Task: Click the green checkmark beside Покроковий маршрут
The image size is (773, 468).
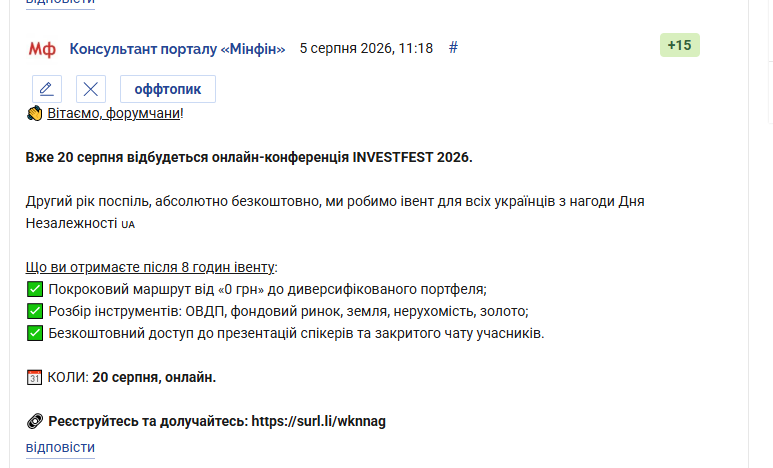Action: (x=35, y=289)
